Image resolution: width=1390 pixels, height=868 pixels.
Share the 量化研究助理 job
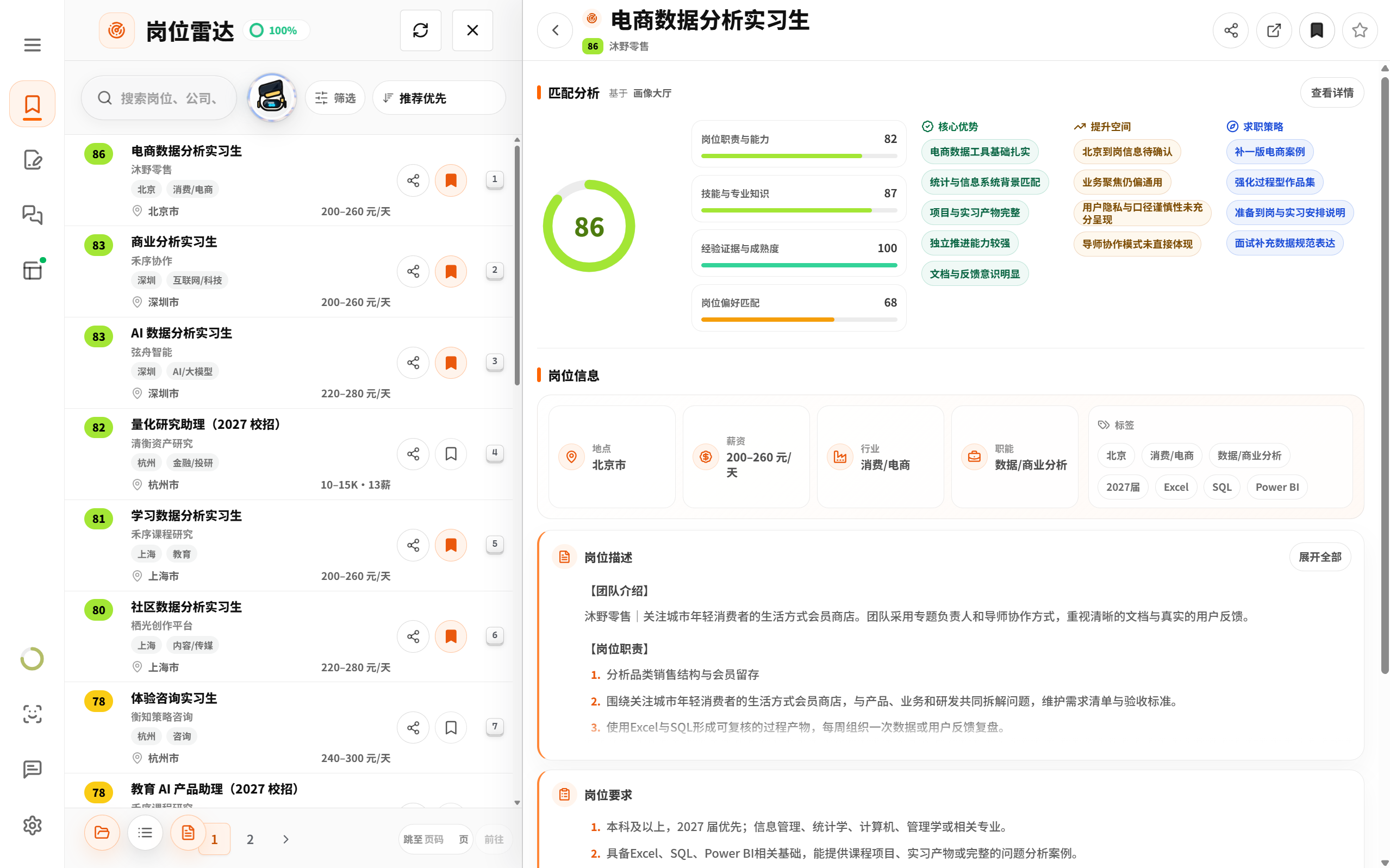click(x=413, y=453)
